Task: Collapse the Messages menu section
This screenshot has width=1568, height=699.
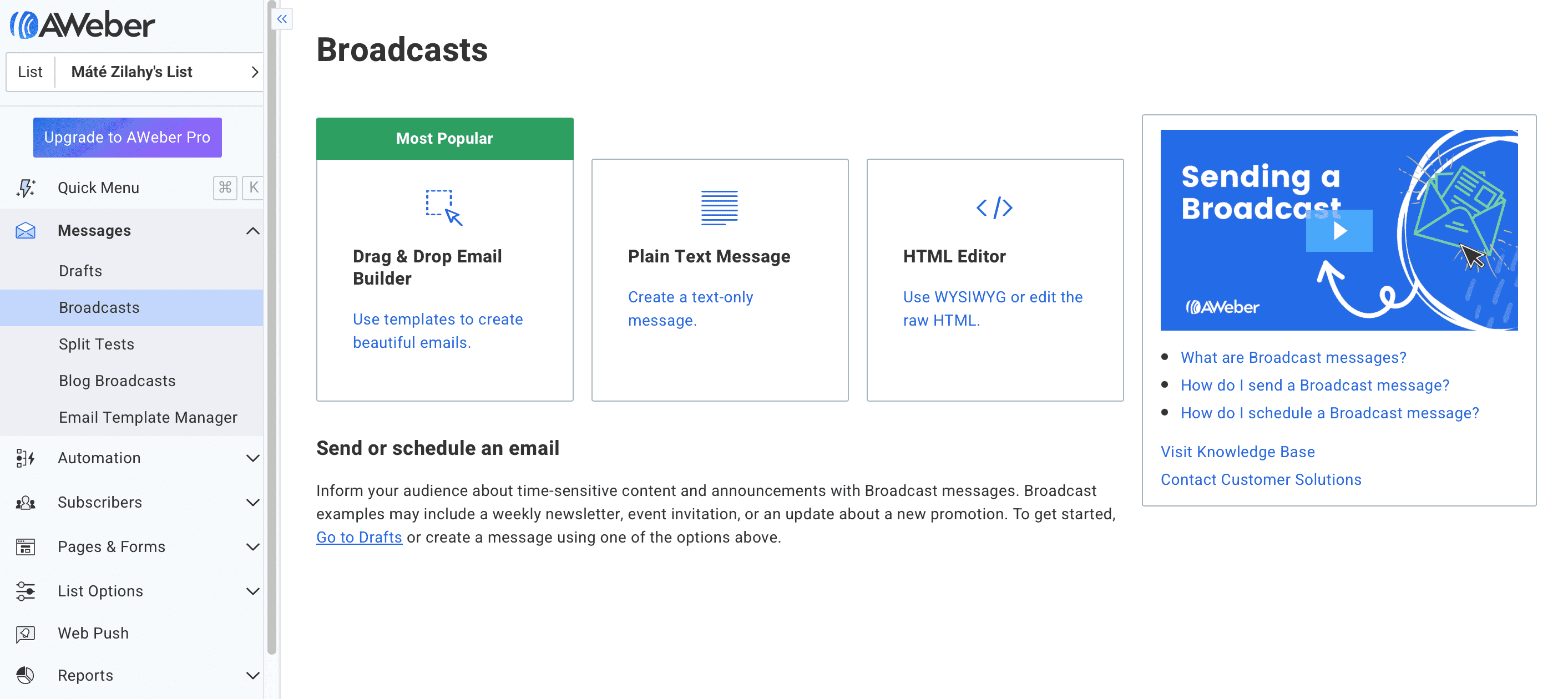Action: (x=252, y=231)
